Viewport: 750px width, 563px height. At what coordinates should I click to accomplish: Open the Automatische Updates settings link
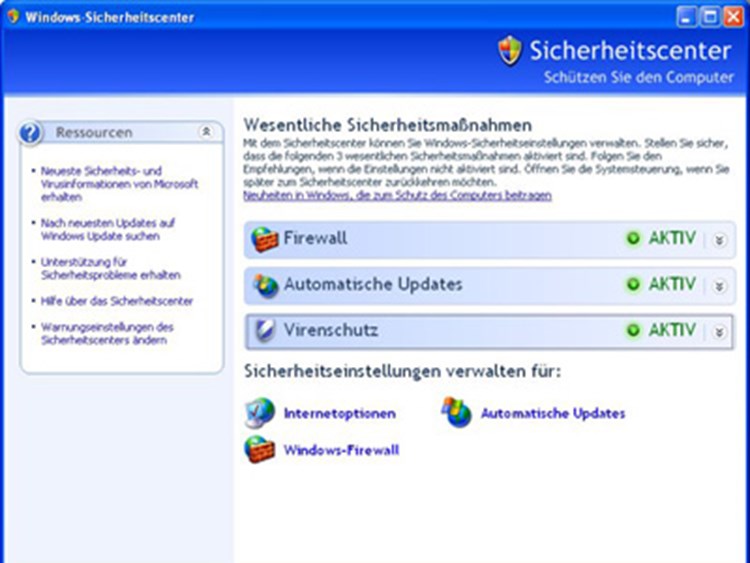click(x=553, y=413)
